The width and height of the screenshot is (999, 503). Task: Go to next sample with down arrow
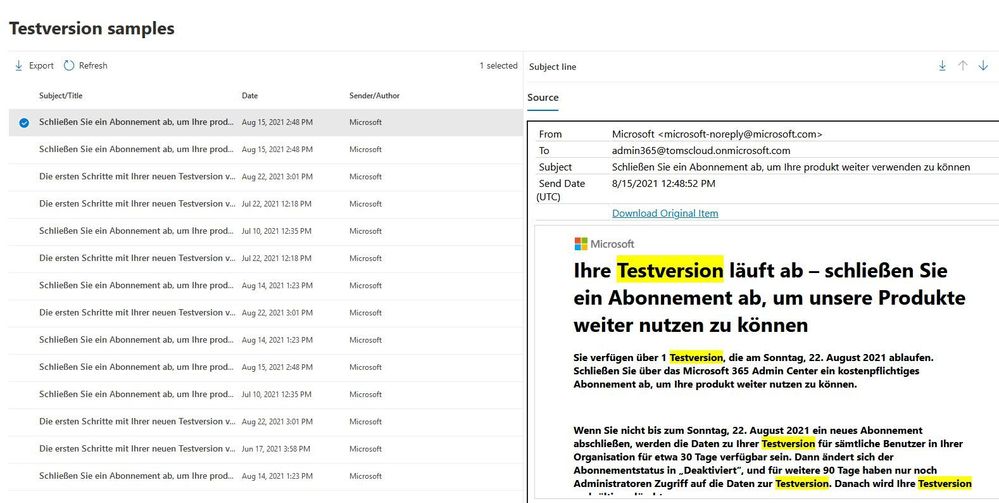click(983, 66)
